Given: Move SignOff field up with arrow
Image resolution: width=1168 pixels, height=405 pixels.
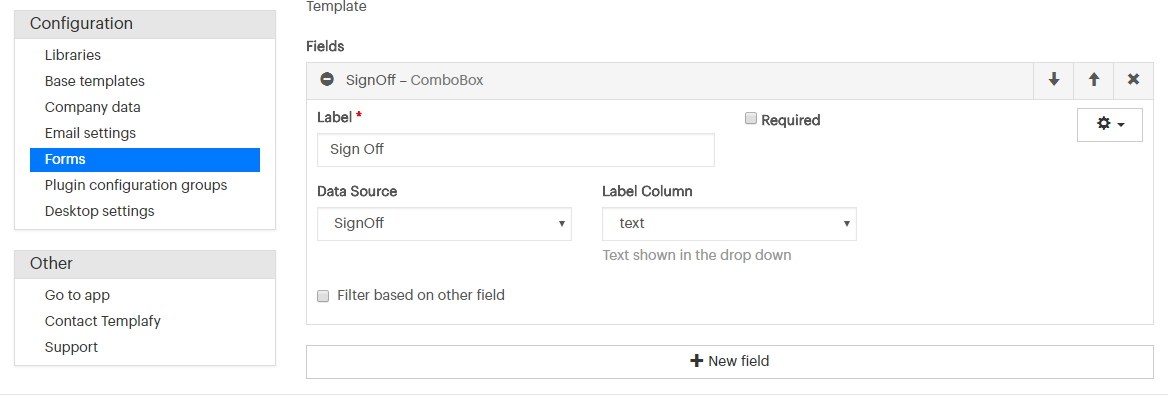Looking at the screenshot, I should pos(1094,80).
